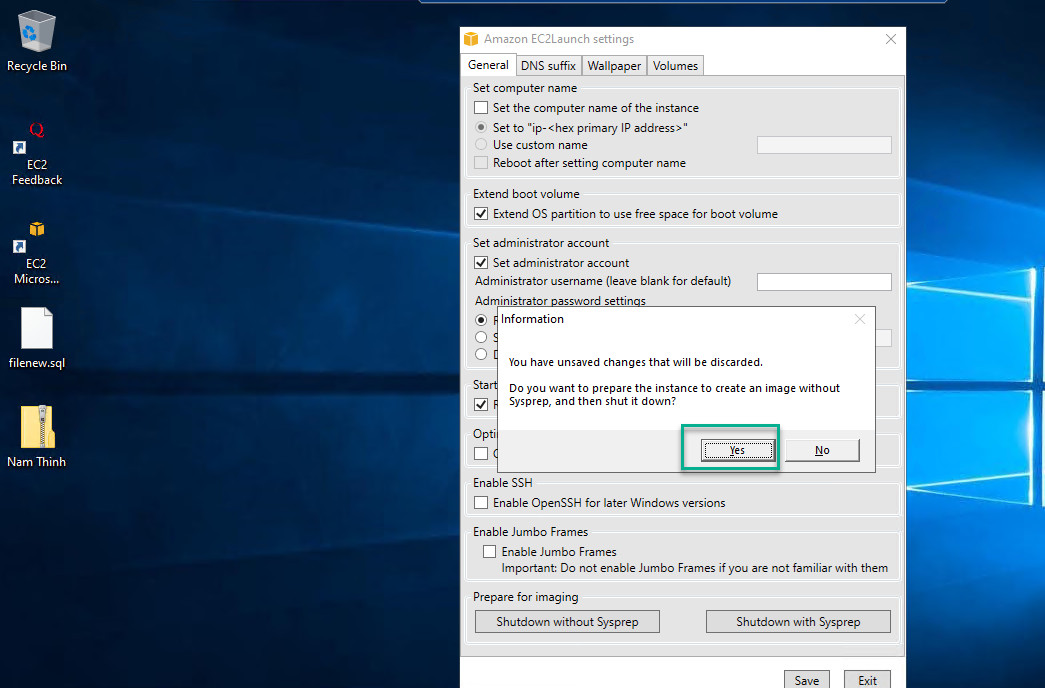Open the Recycle Bin desktop icon
Image resolution: width=1045 pixels, height=688 pixels.
pos(37,41)
